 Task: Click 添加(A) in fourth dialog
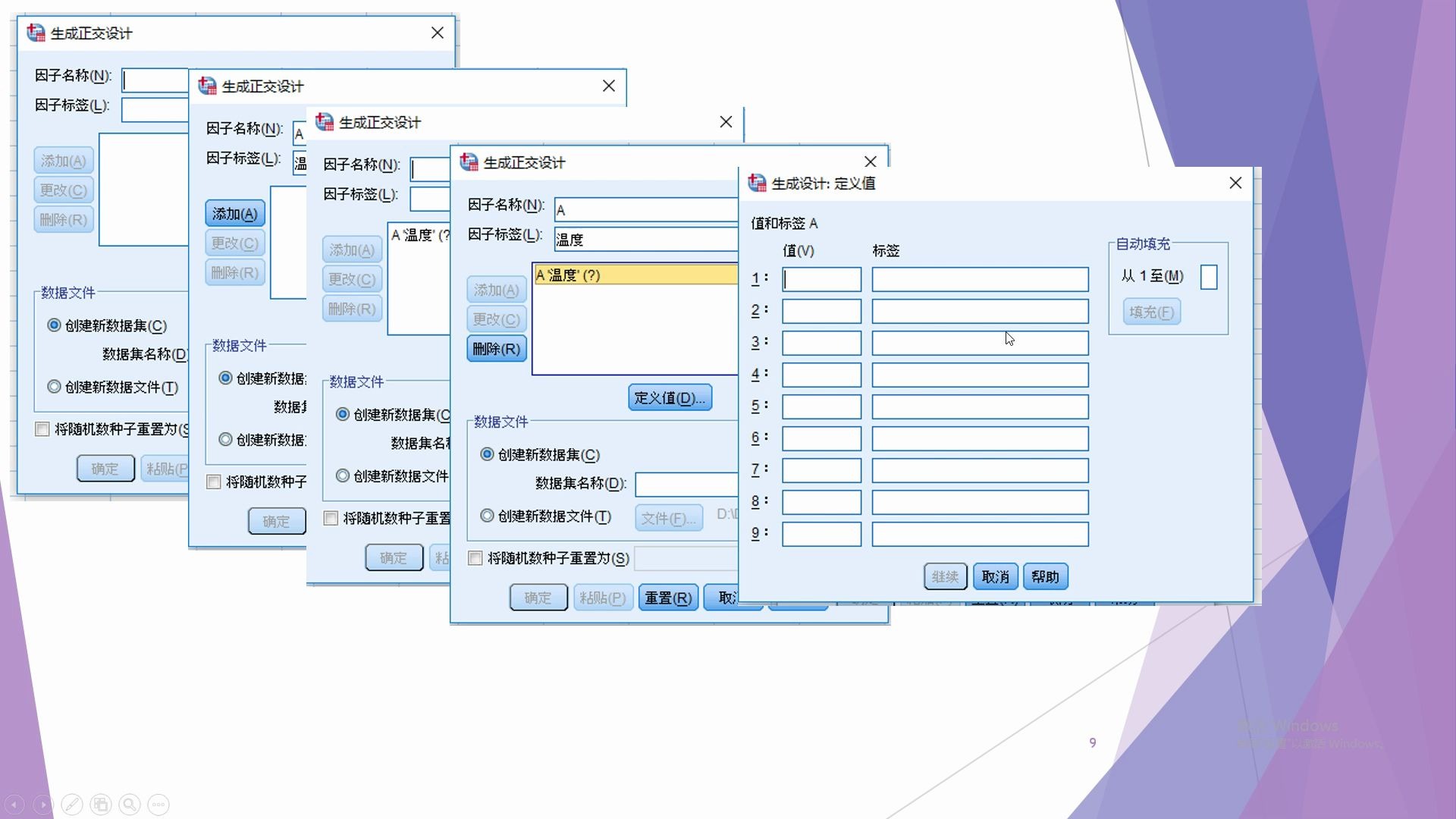pyautogui.click(x=497, y=290)
